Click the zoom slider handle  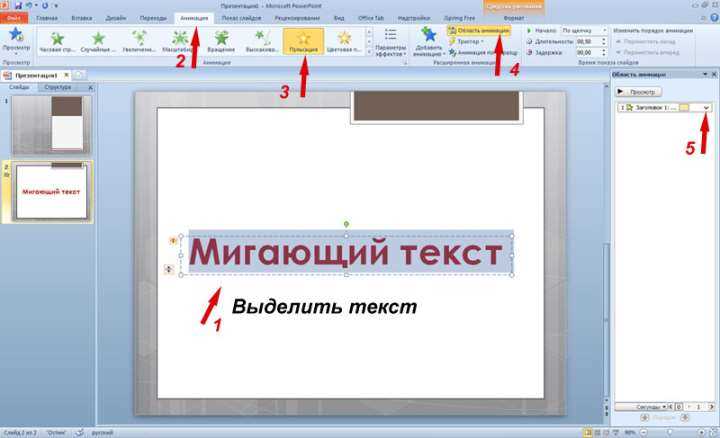669,432
